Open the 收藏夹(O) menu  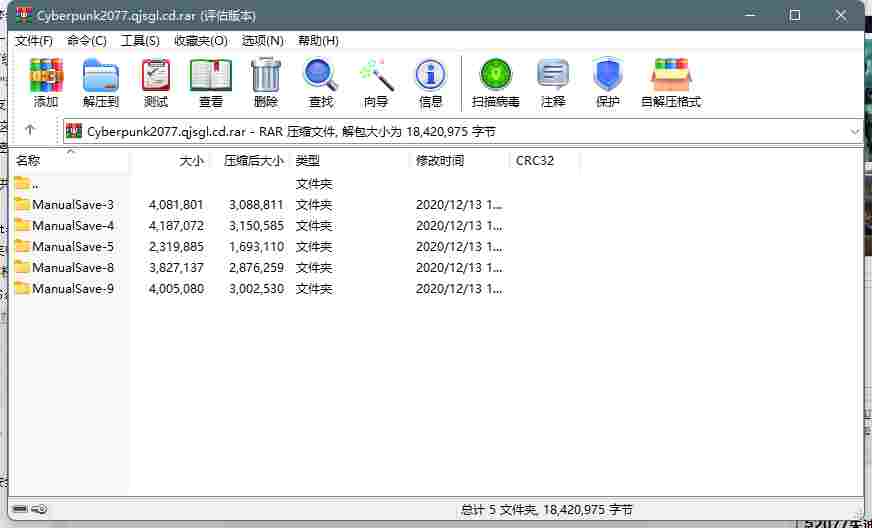(201, 41)
